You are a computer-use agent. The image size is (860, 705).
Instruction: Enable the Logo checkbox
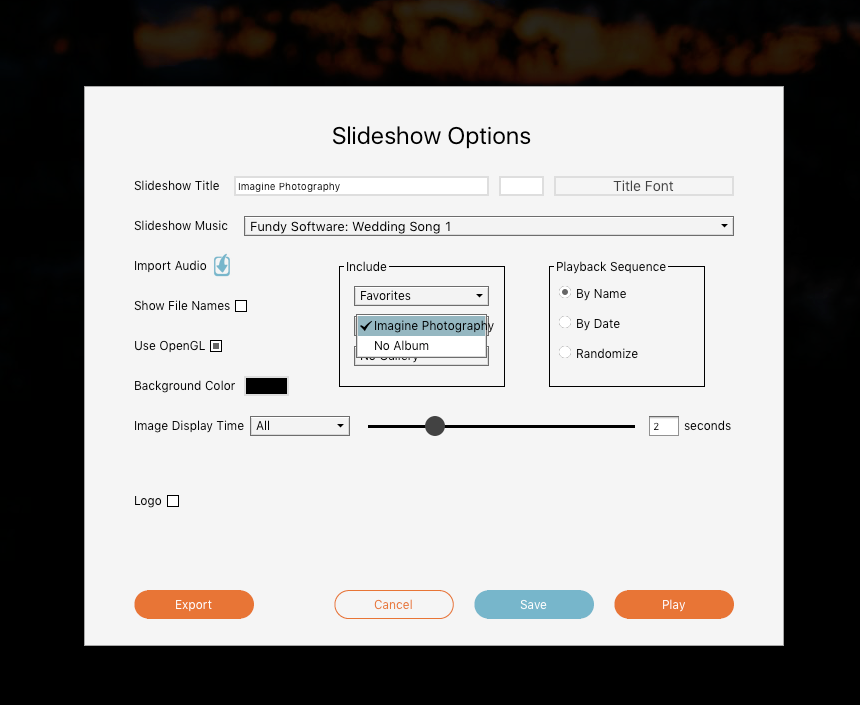[x=173, y=501]
